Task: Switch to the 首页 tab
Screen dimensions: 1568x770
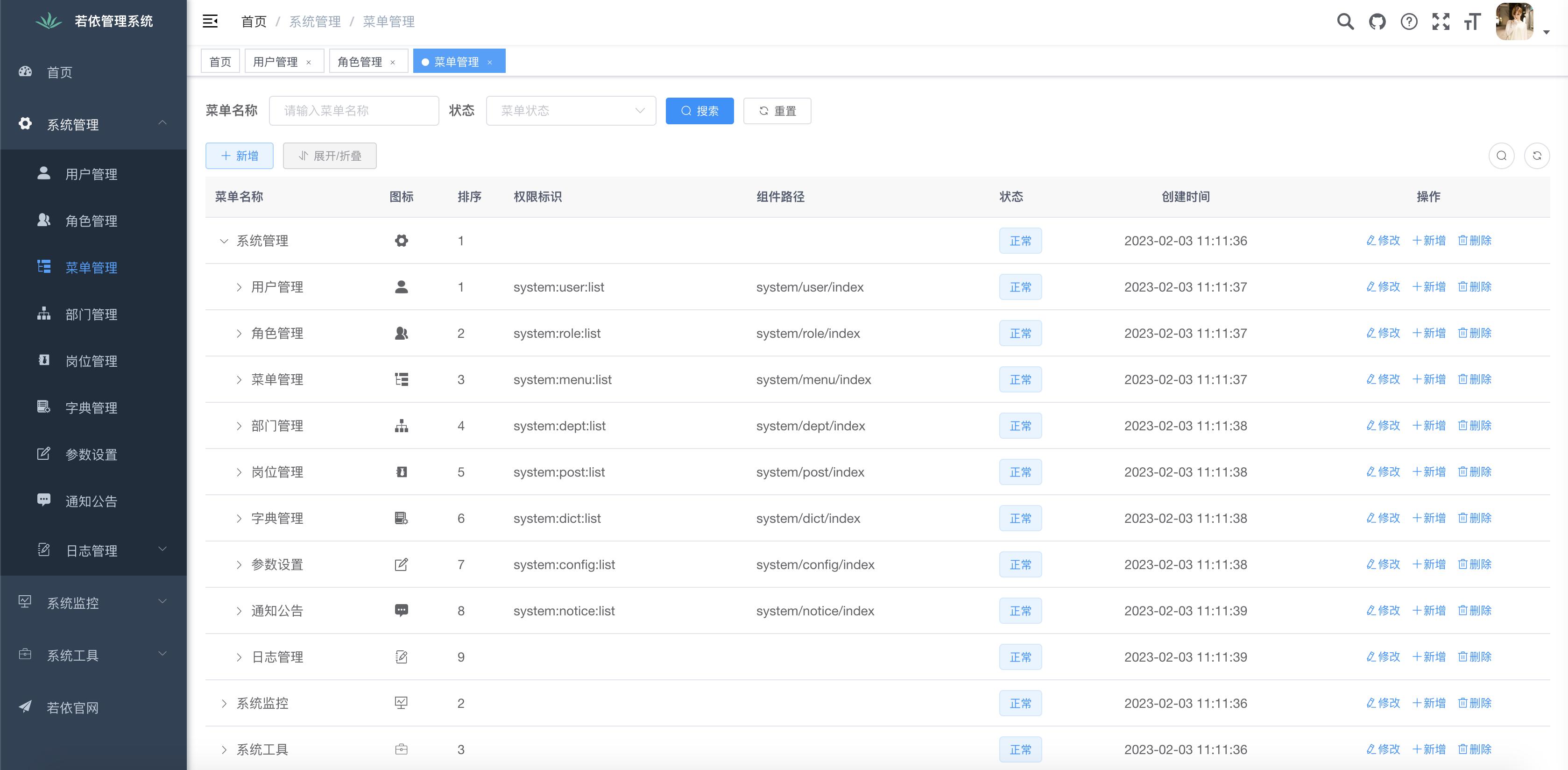Action: click(220, 61)
